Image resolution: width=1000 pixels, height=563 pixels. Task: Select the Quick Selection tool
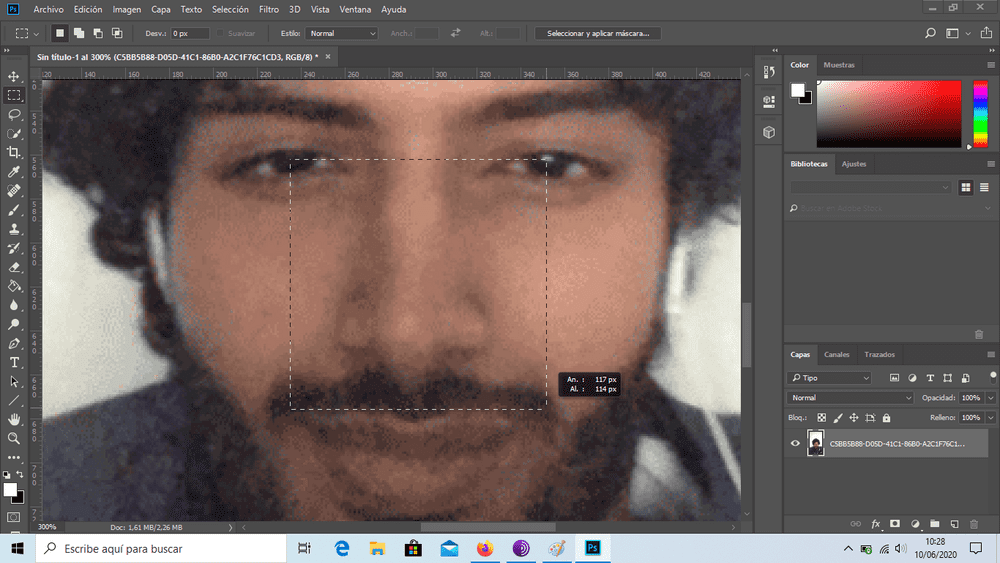click(x=13, y=134)
